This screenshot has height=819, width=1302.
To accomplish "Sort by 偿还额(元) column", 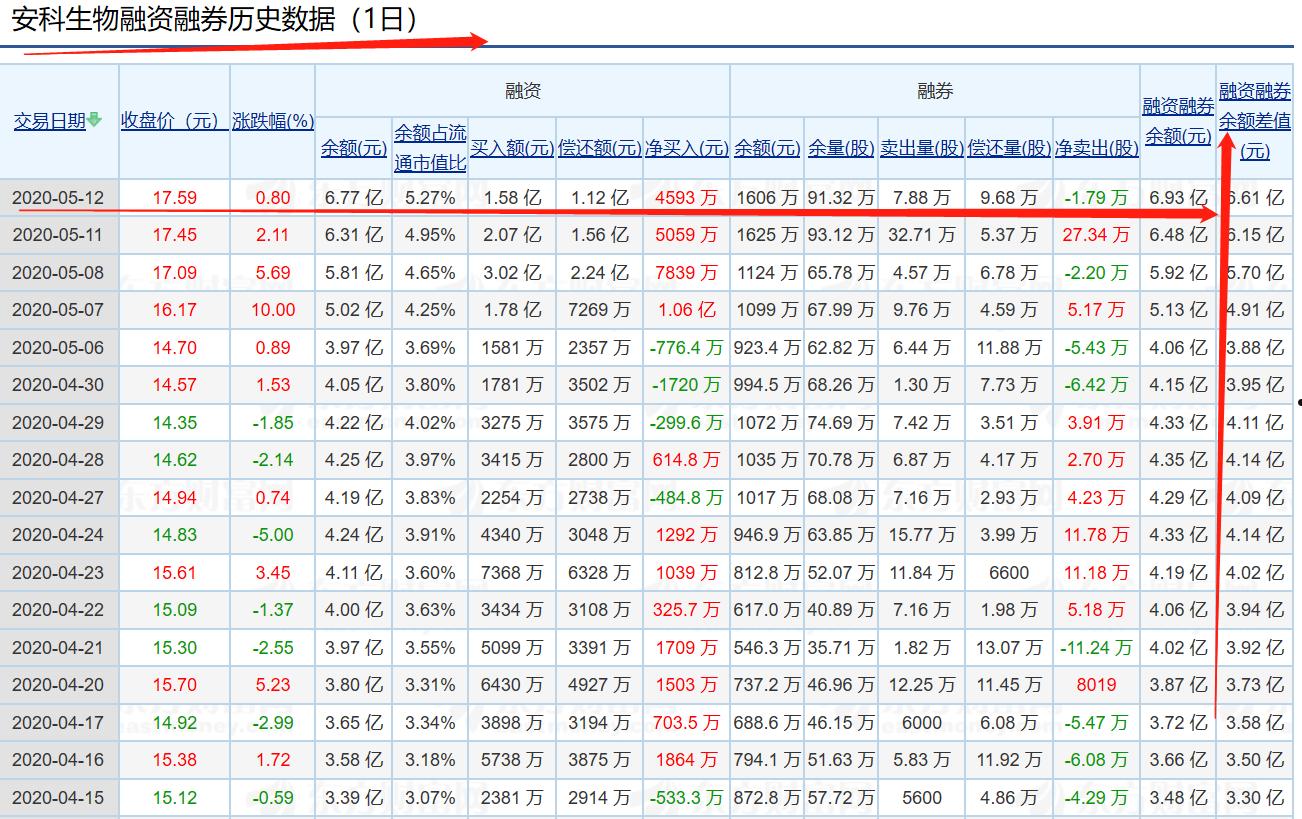I will [x=599, y=149].
